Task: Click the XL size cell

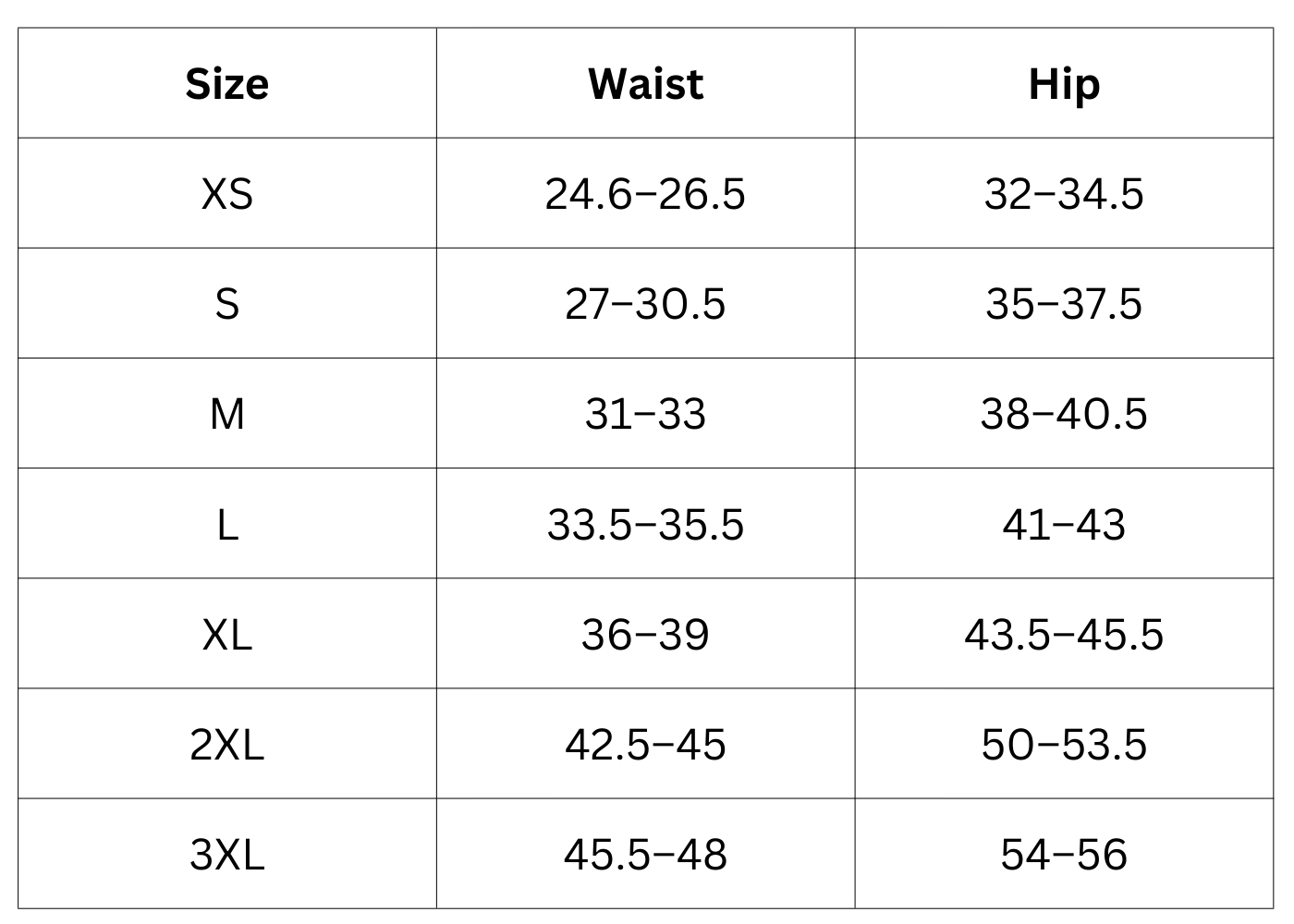Action: 227,634
